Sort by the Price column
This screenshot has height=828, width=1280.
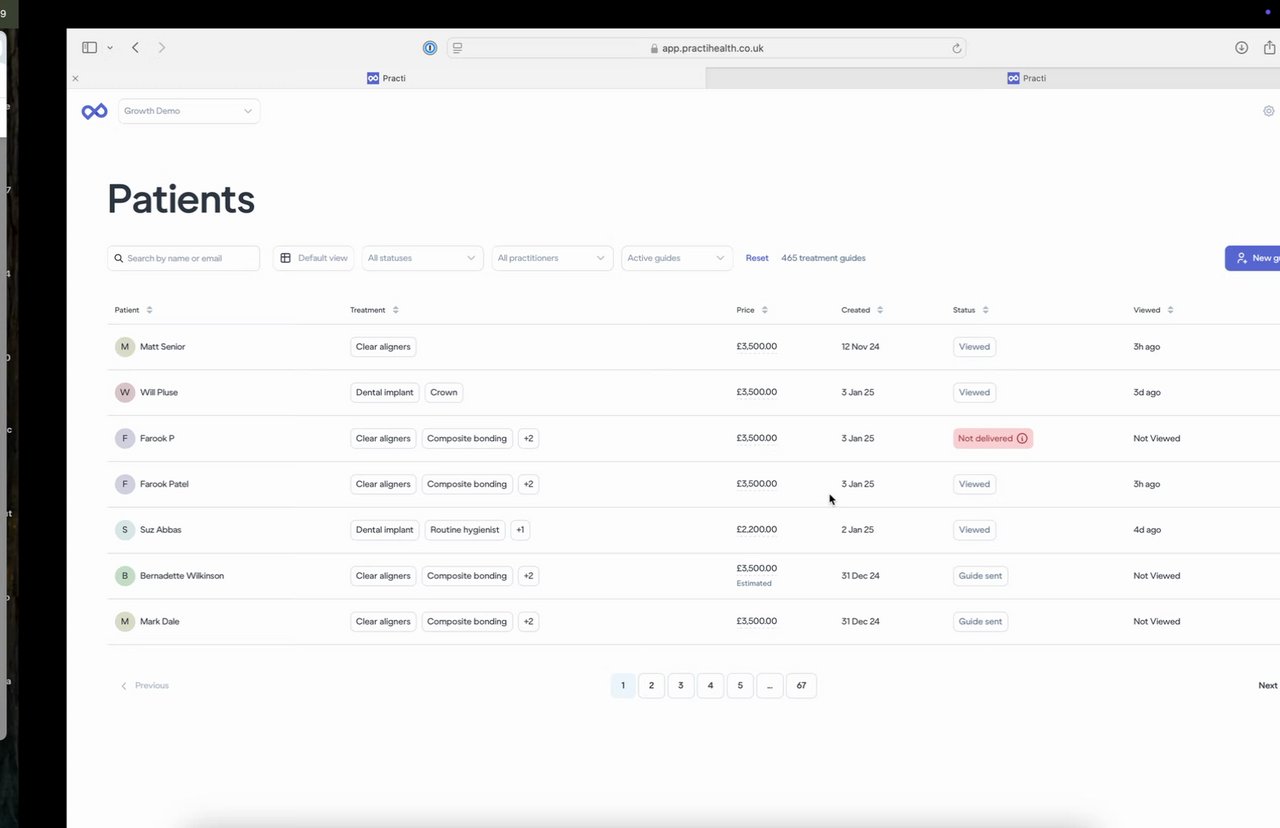[752, 310]
